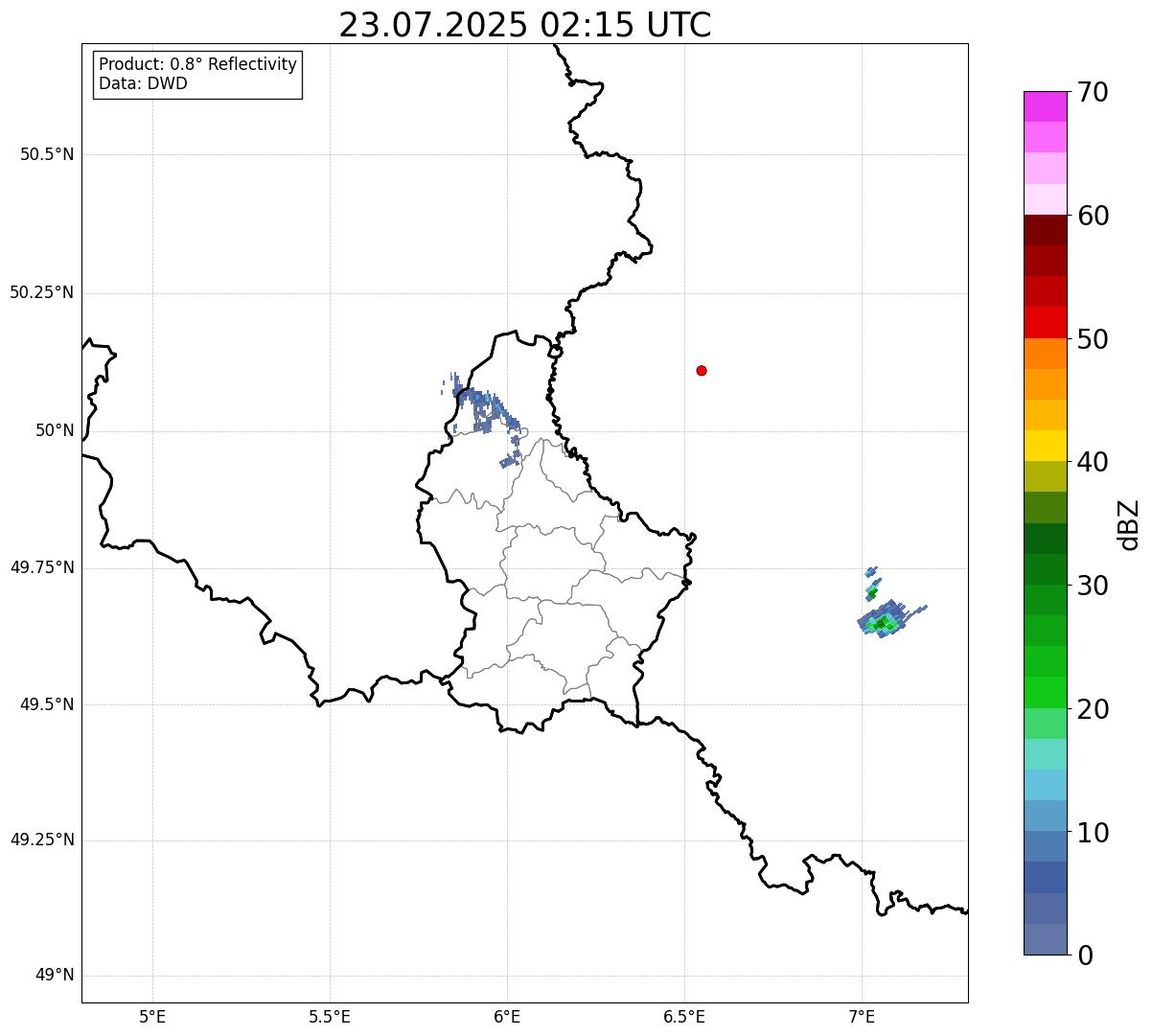Click the "50.25°N" latitude label
Screen dimensions: 1152x1036
[41, 292]
